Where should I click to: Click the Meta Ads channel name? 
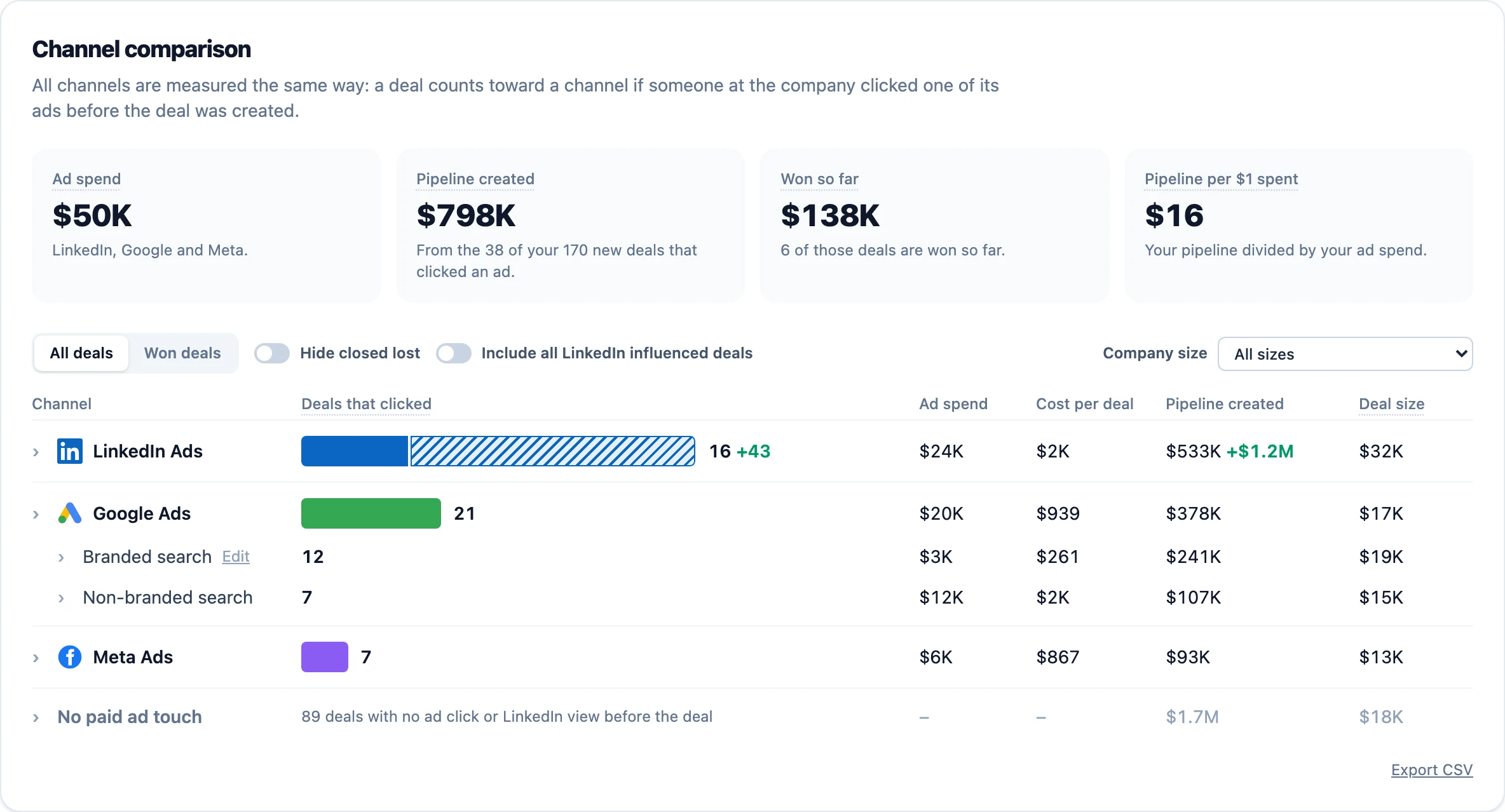(x=133, y=657)
